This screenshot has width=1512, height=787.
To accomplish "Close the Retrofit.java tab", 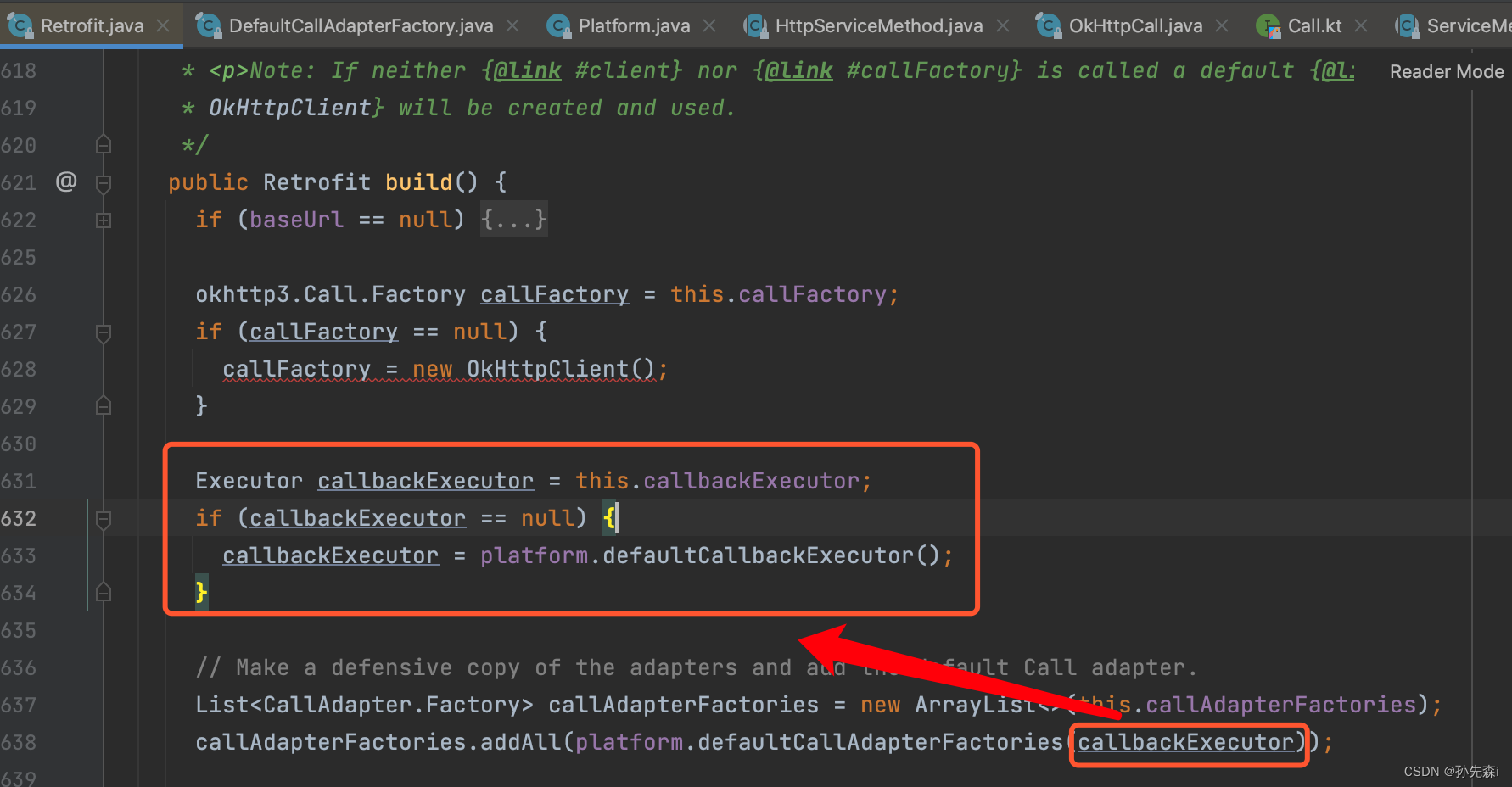I will coord(163,26).
